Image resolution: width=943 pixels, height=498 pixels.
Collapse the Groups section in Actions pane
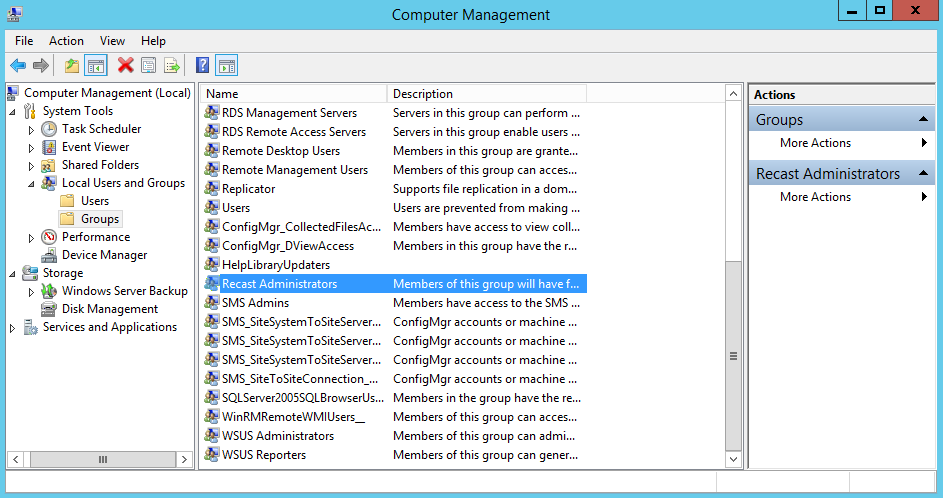click(x=923, y=119)
